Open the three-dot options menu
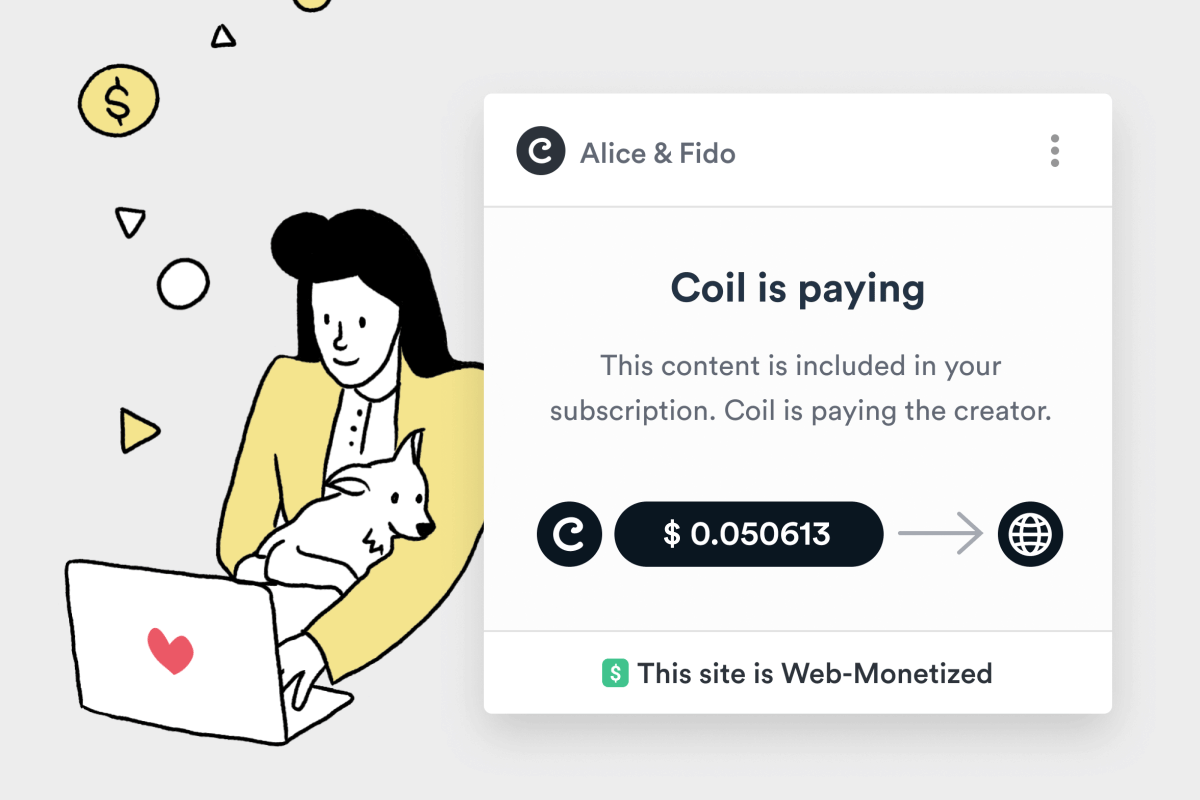The width and height of the screenshot is (1200, 800). point(1054,151)
